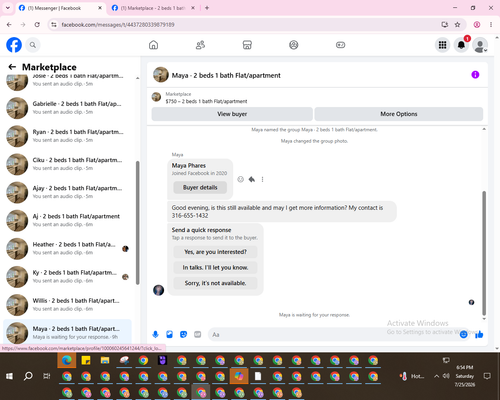This screenshot has width=500, height=400.
Task: Open the Friends icon in top navigation
Action: coord(200,45)
